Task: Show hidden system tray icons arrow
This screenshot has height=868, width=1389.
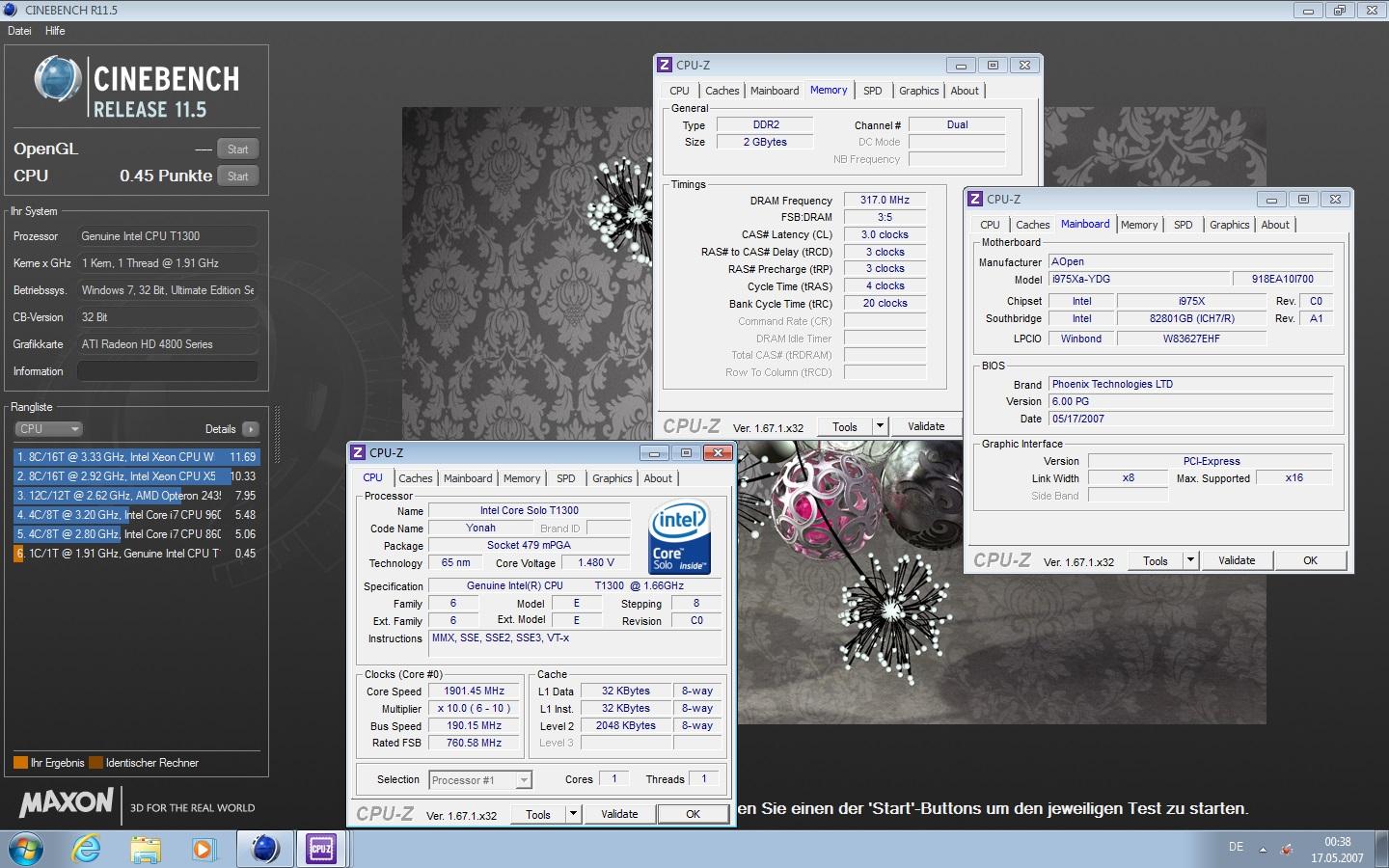Action: click(1263, 850)
